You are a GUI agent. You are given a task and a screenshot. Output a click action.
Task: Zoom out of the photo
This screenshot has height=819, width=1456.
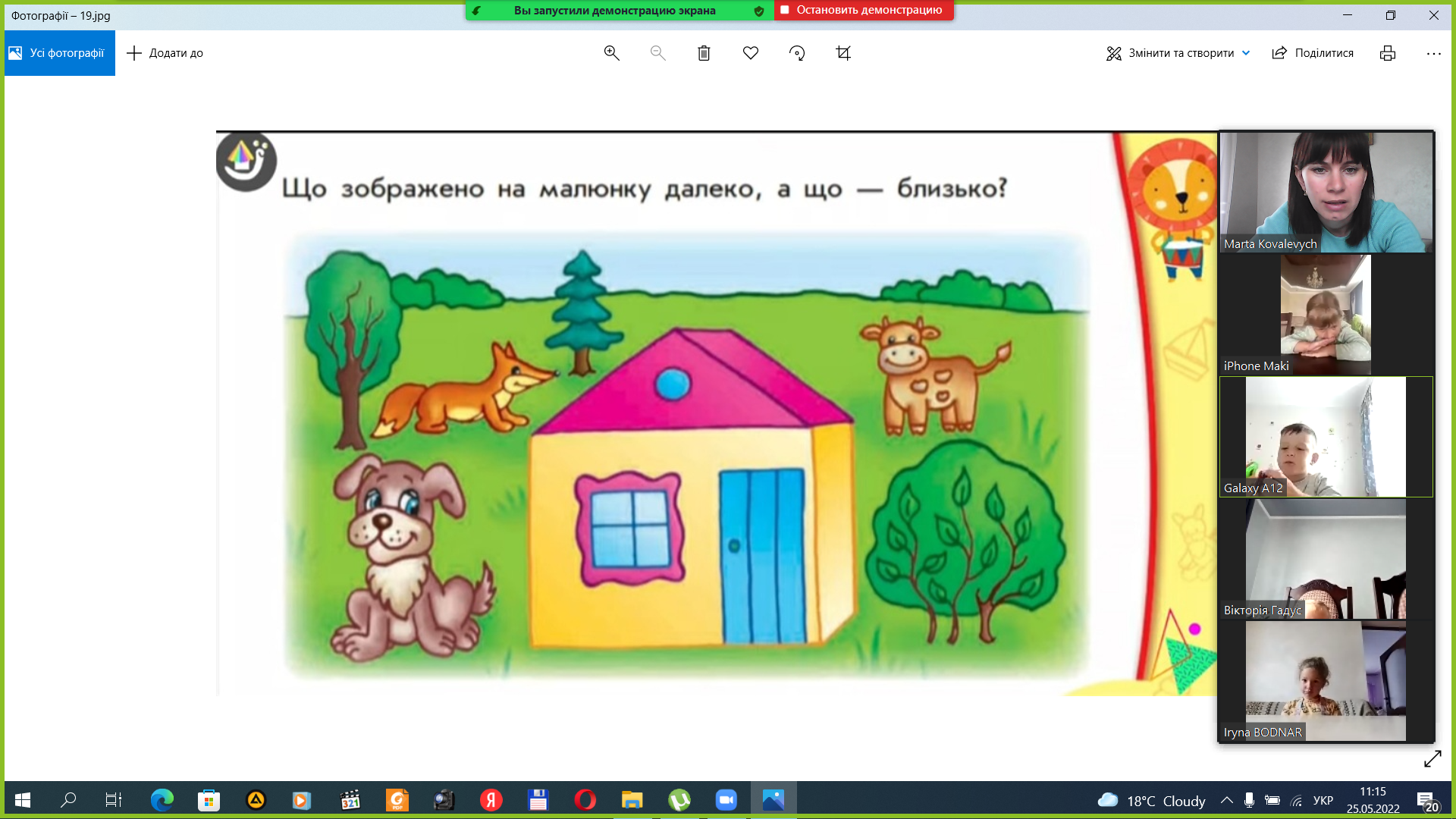(x=658, y=53)
